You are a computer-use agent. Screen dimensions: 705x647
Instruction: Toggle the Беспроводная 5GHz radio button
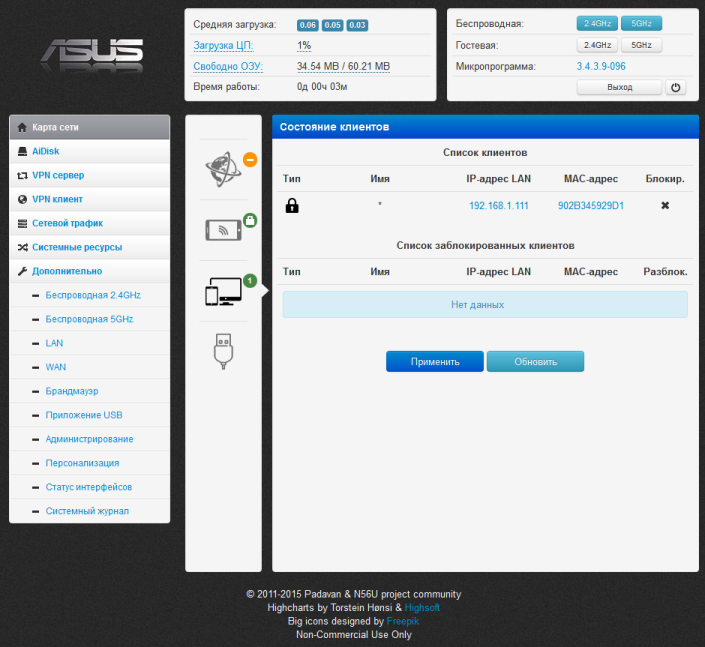[x=641, y=23]
